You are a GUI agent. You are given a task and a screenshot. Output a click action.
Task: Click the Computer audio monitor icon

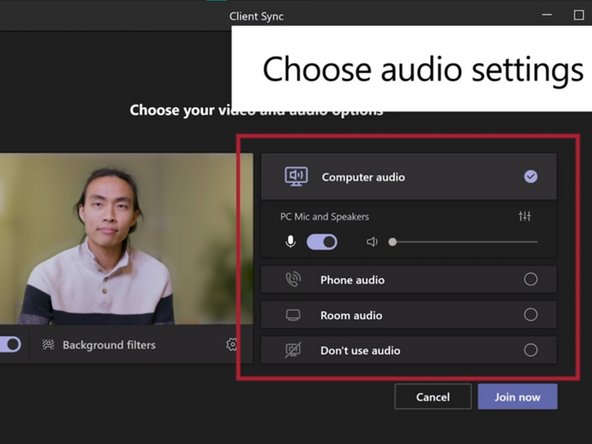tap(296, 177)
